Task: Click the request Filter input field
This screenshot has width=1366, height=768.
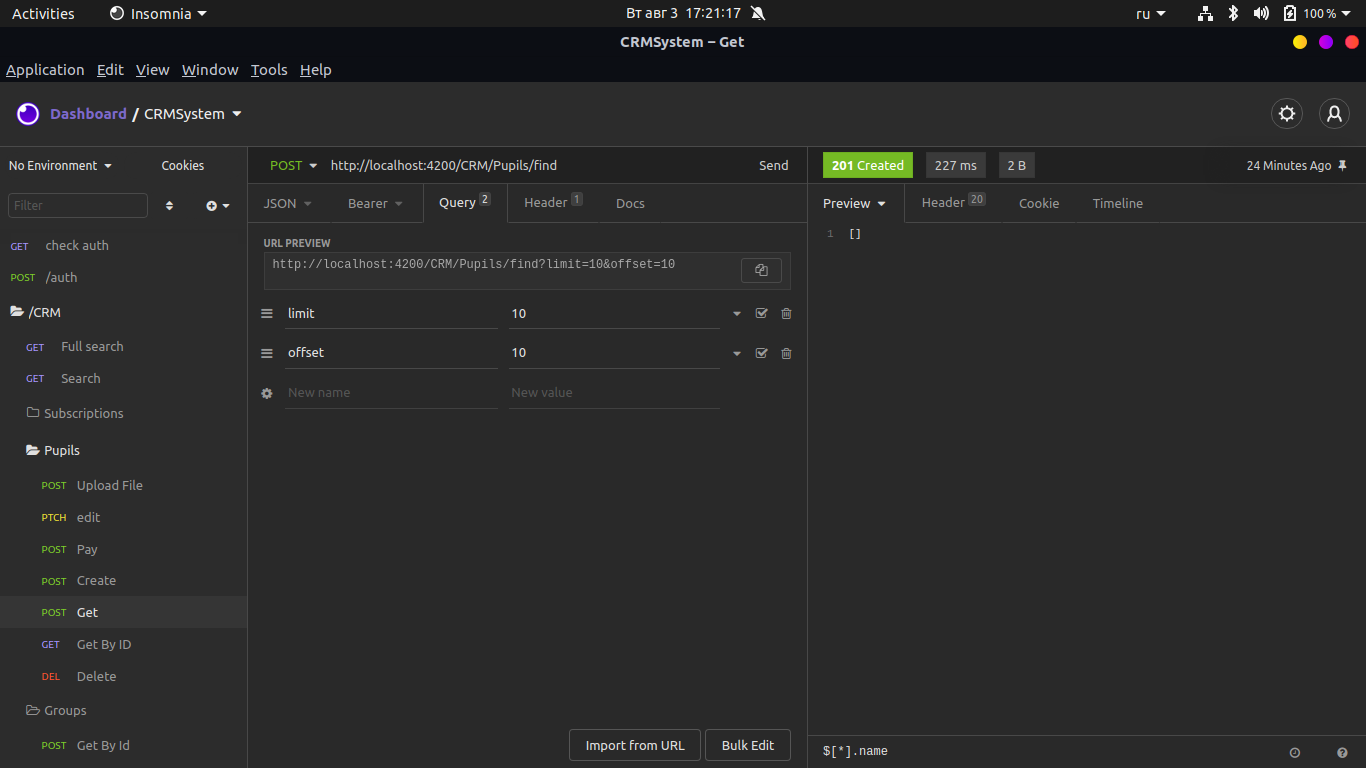Action: coord(78,206)
